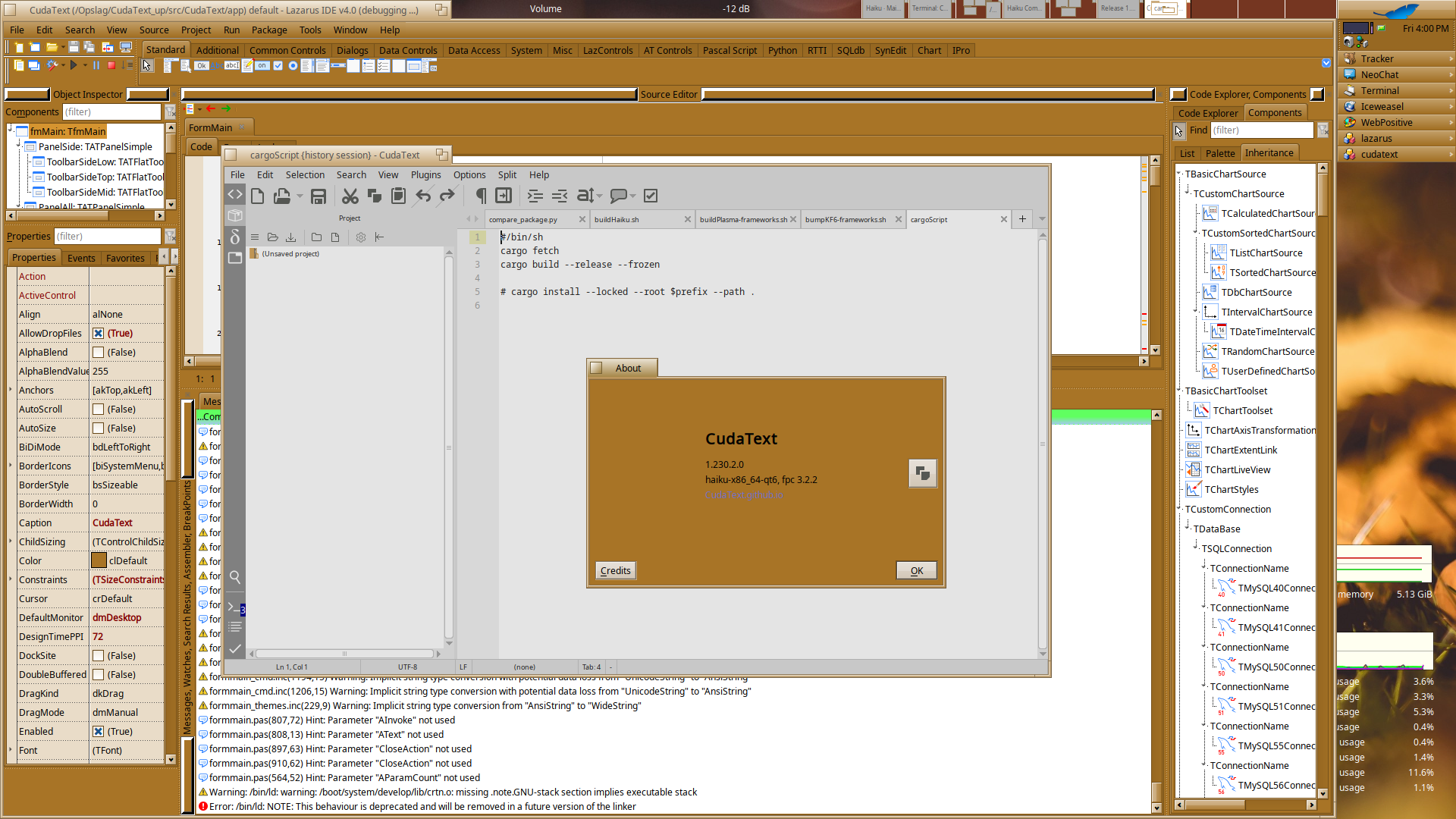Click the Undo arrow in CudaText toolbar
1456x819 pixels.
point(423,196)
